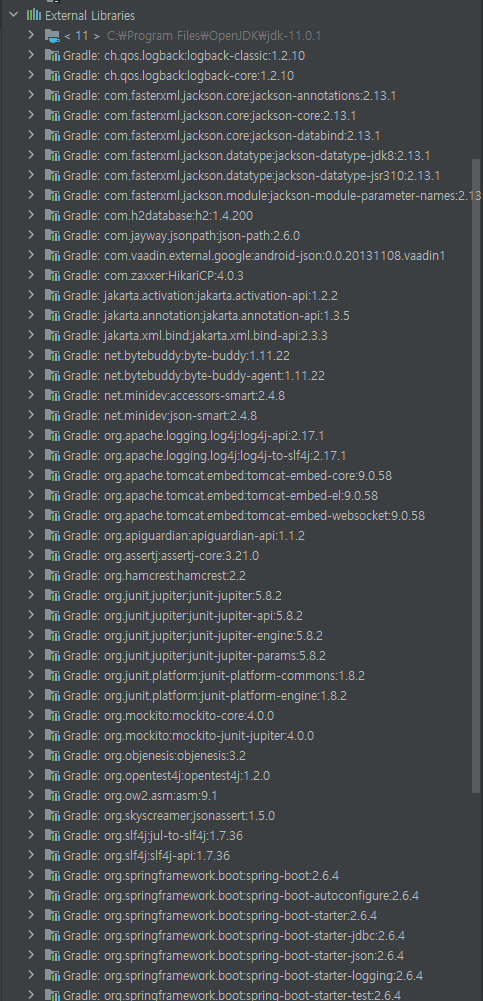This screenshot has width=483, height=1001.
Task: Expand accessors-smart:2.4.8 library node
Action: [x=31, y=395]
